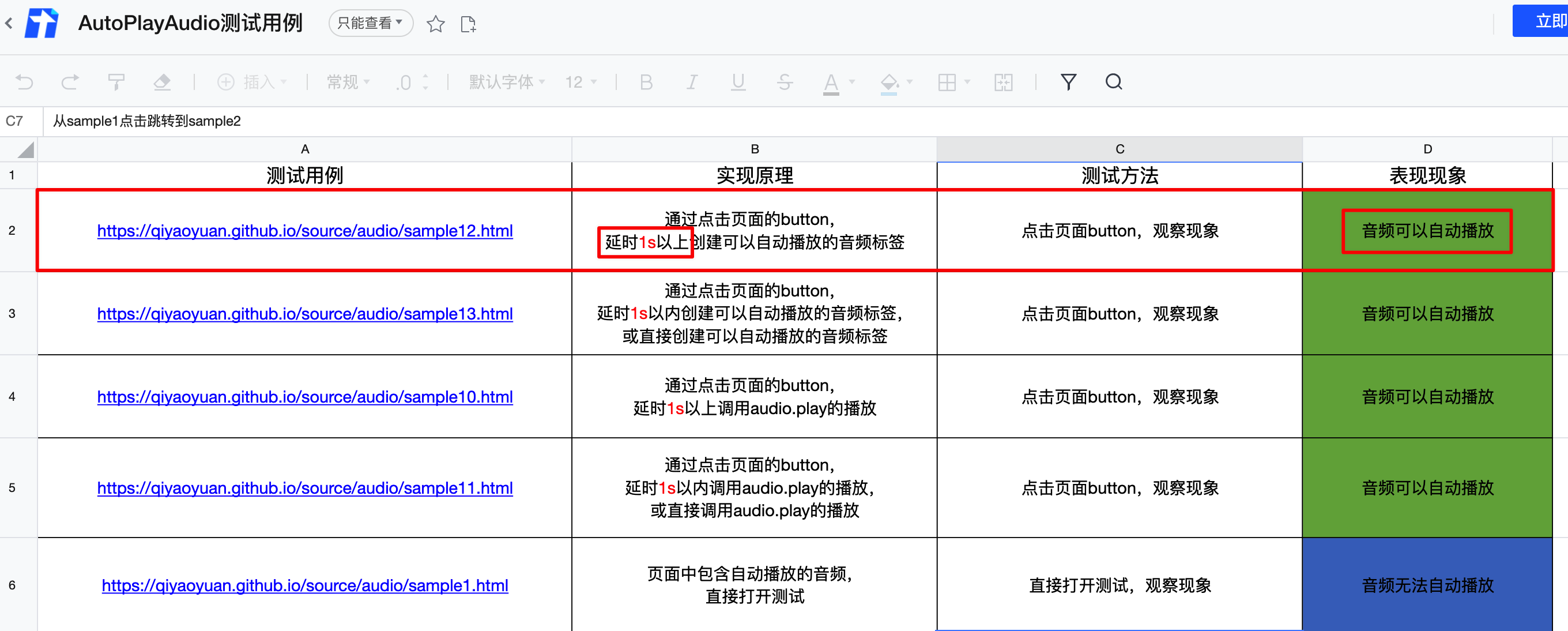Toggle bold formatting
Screen dimensions: 1568x631
pos(646,82)
